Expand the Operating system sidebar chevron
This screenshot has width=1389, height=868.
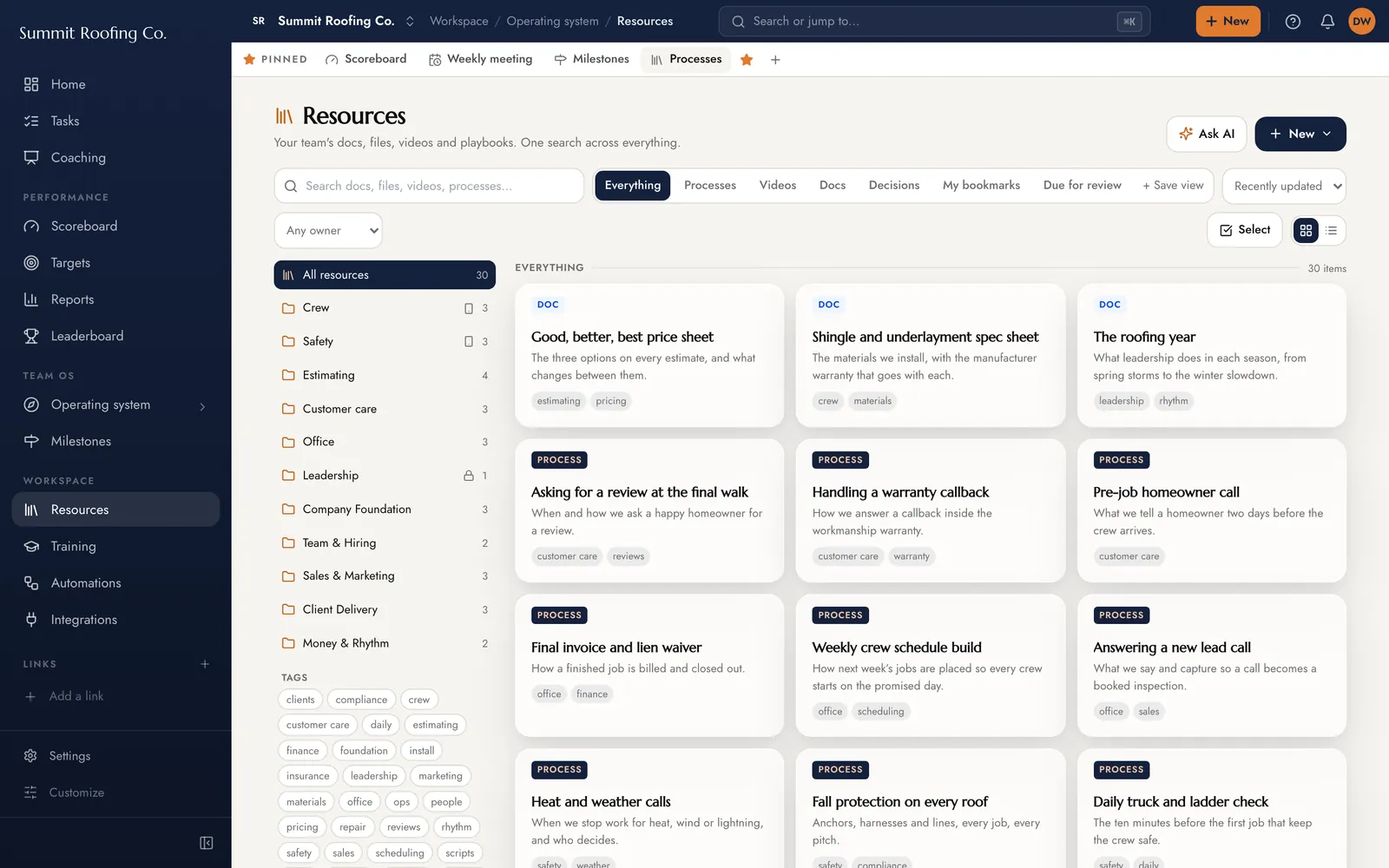click(x=202, y=406)
